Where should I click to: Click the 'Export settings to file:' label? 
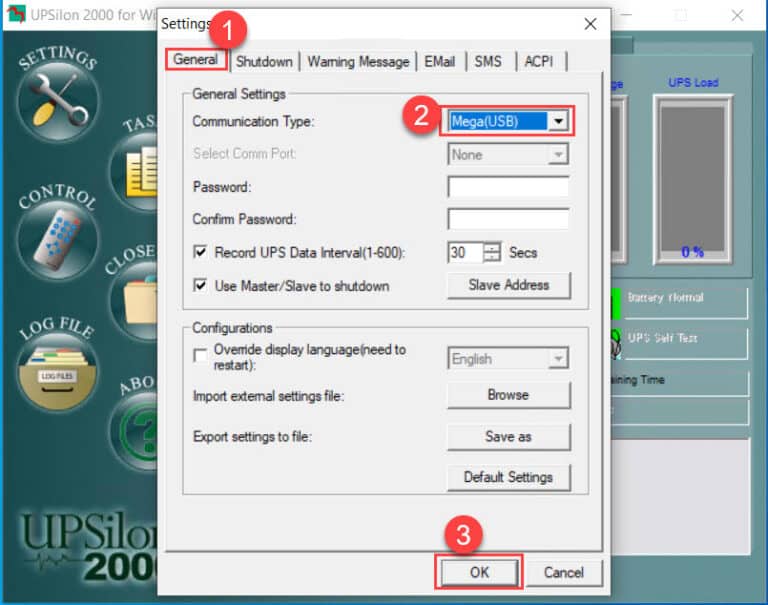tap(252, 436)
